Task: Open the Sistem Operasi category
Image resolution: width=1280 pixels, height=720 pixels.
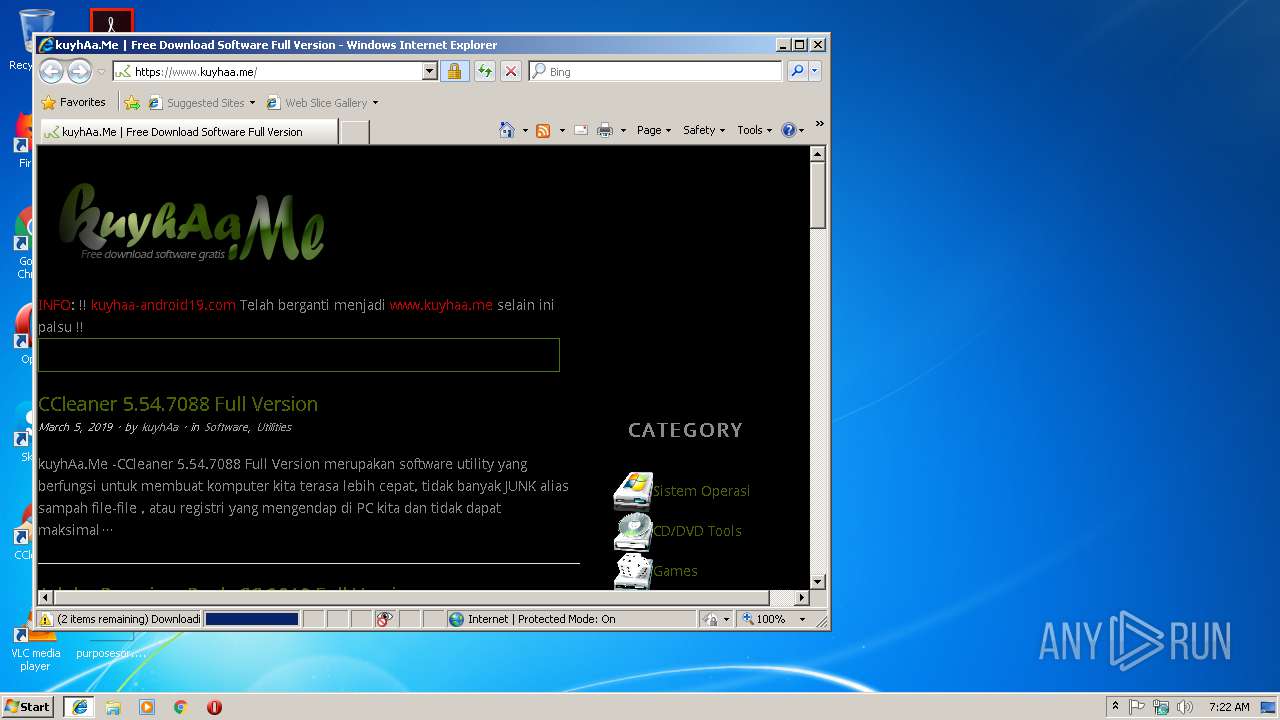Action: pos(701,491)
